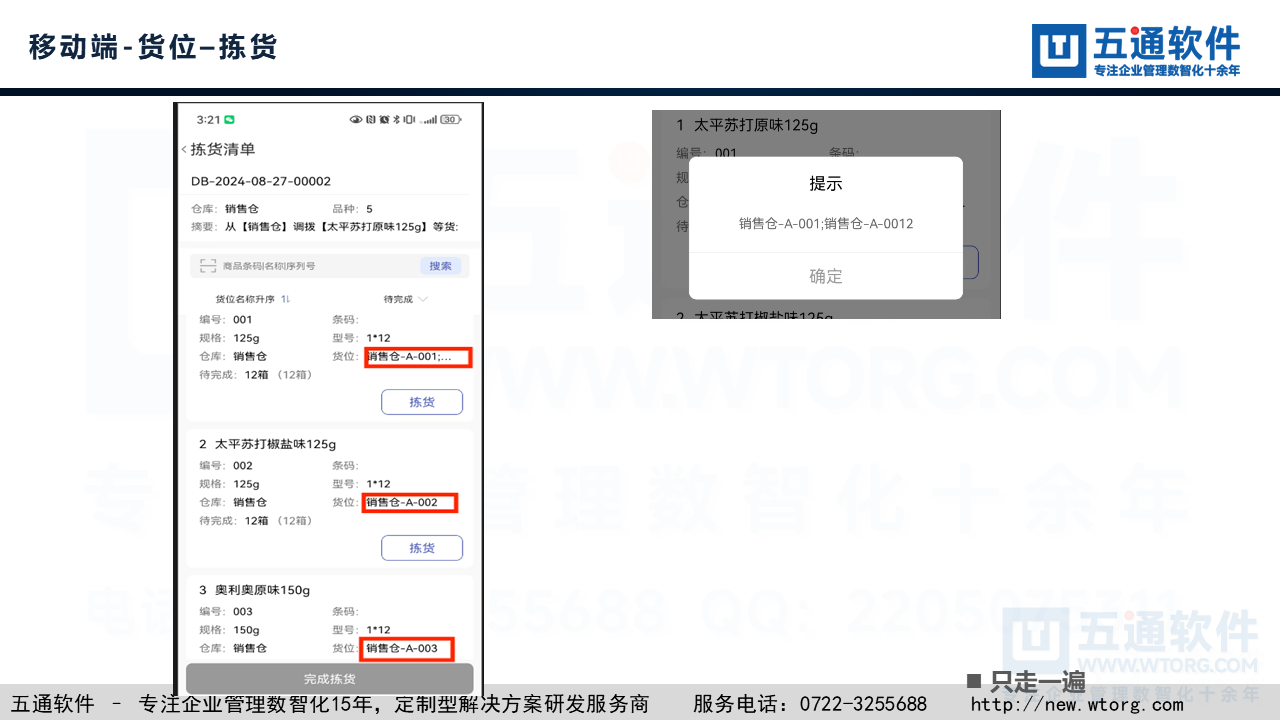Tap the barcode scan icon in search bar
Screen dimensions: 1280x720
click(208, 266)
